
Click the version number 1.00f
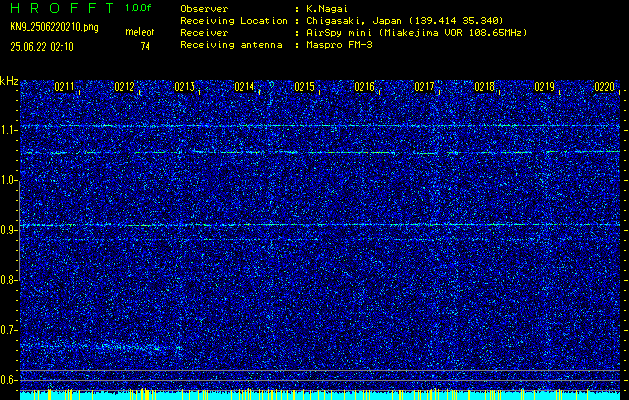[x=138, y=8]
